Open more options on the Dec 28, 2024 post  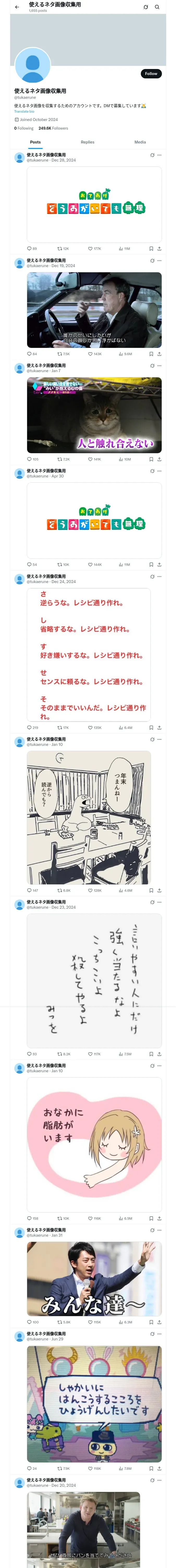pyautogui.click(x=160, y=155)
